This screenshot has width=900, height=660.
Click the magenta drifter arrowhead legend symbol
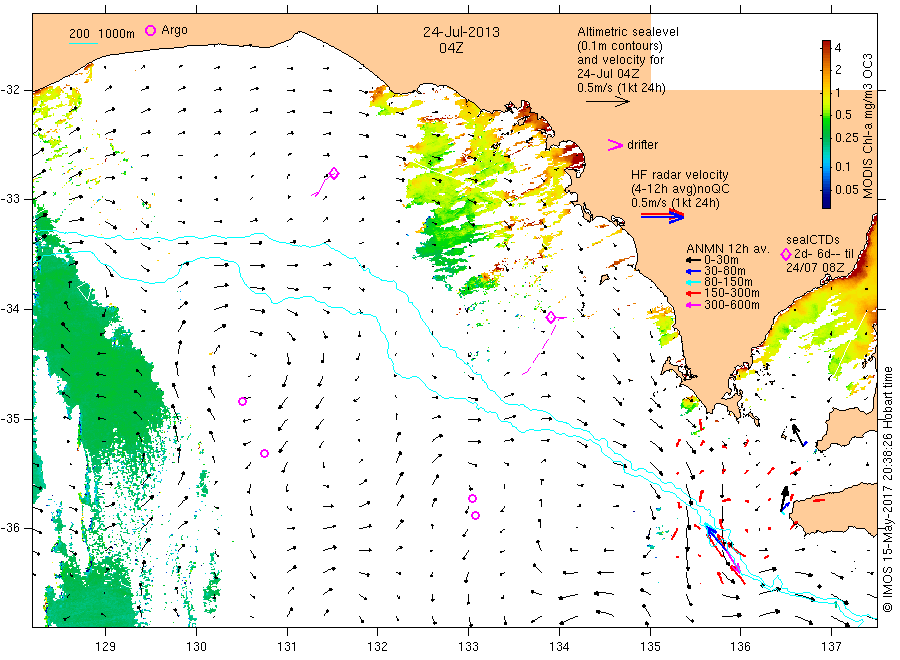tap(615, 145)
